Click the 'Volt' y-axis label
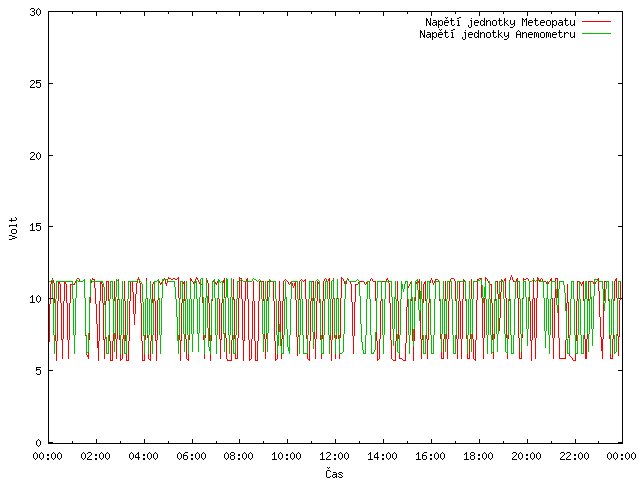Viewport: 640px width, 480px height. pyautogui.click(x=13, y=228)
